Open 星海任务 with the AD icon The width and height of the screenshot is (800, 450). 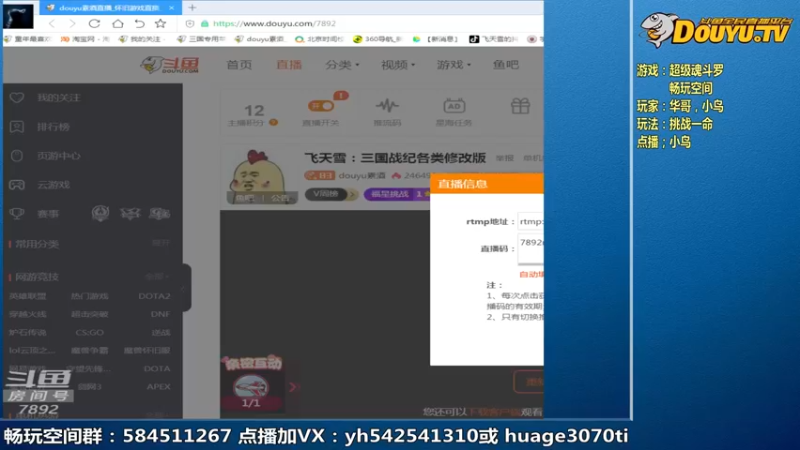tap(454, 112)
